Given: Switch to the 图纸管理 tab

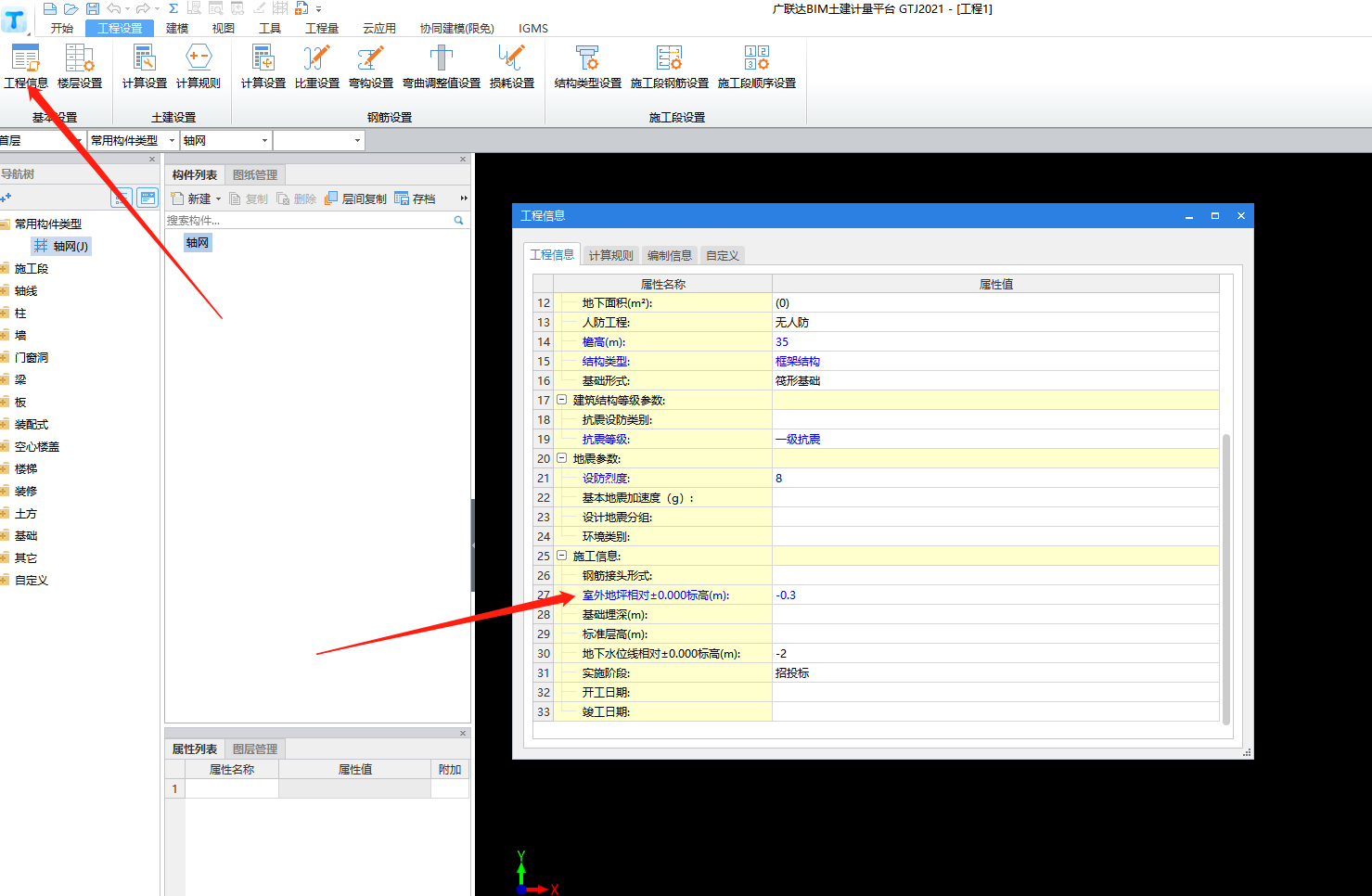Looking at the screenshot, I should 255,174.
